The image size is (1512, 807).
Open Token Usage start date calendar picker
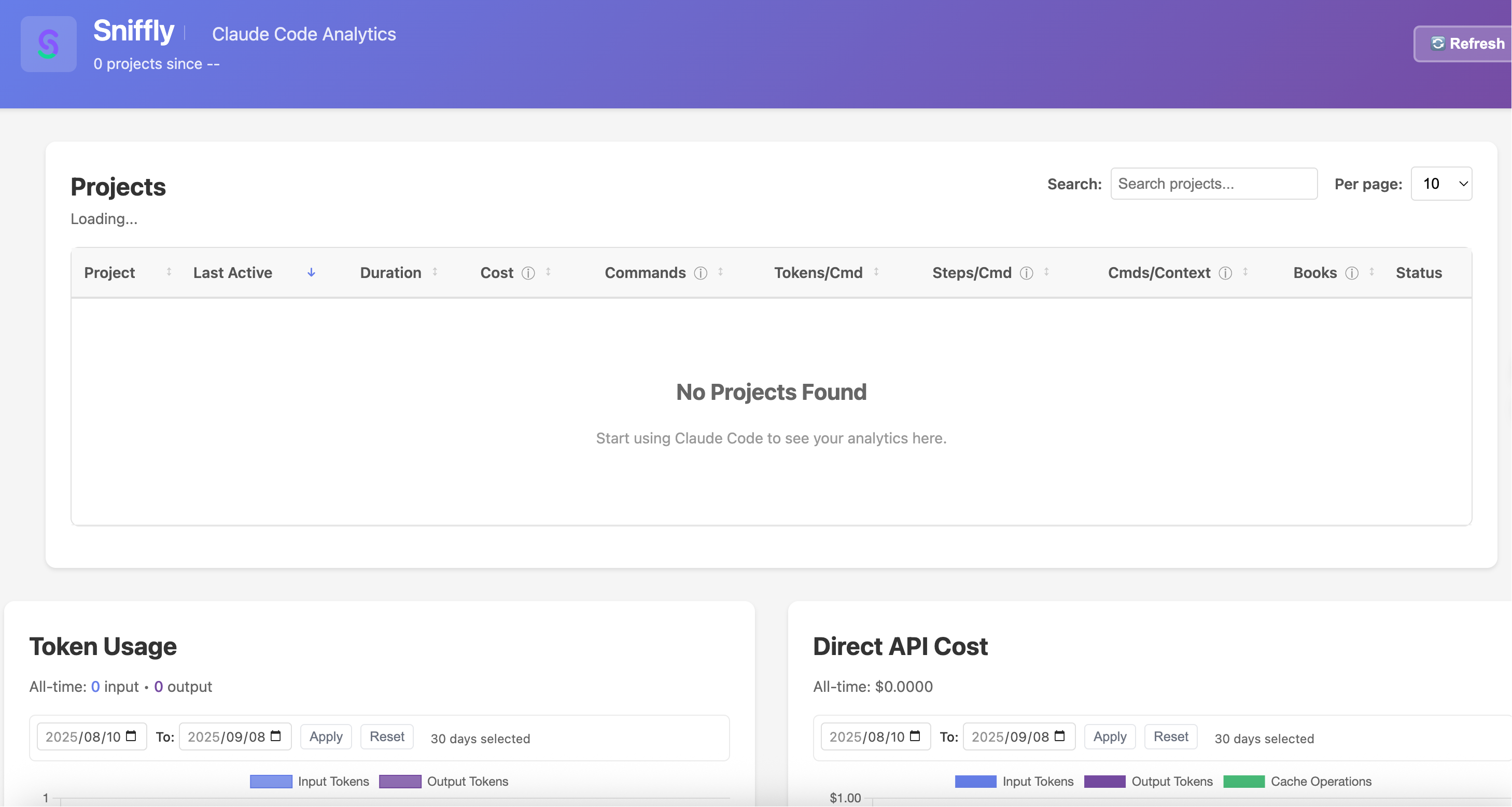coord(132,736)
